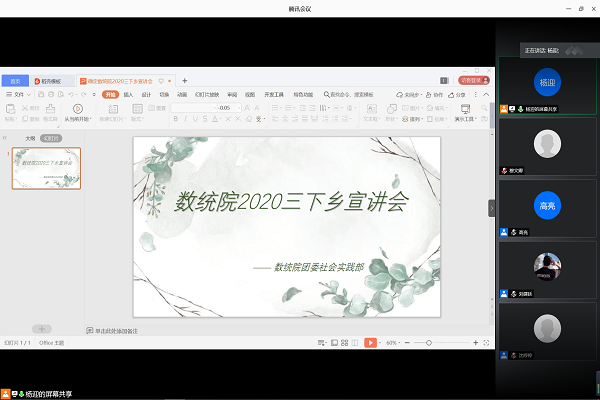The image size is (600, 400).
Task: Click fit-to-window icon at status bar end
Action: [x=485, y=343]
